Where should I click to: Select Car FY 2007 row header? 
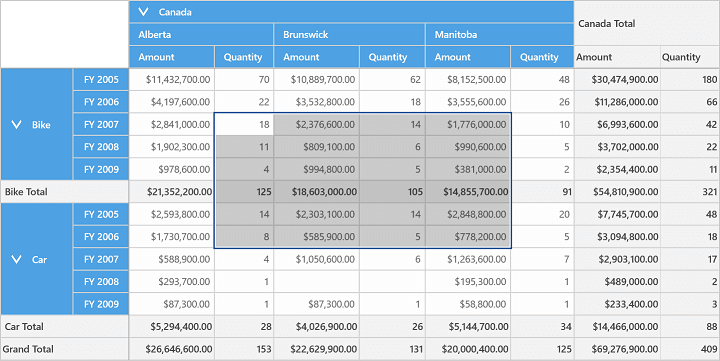(101, 259)
